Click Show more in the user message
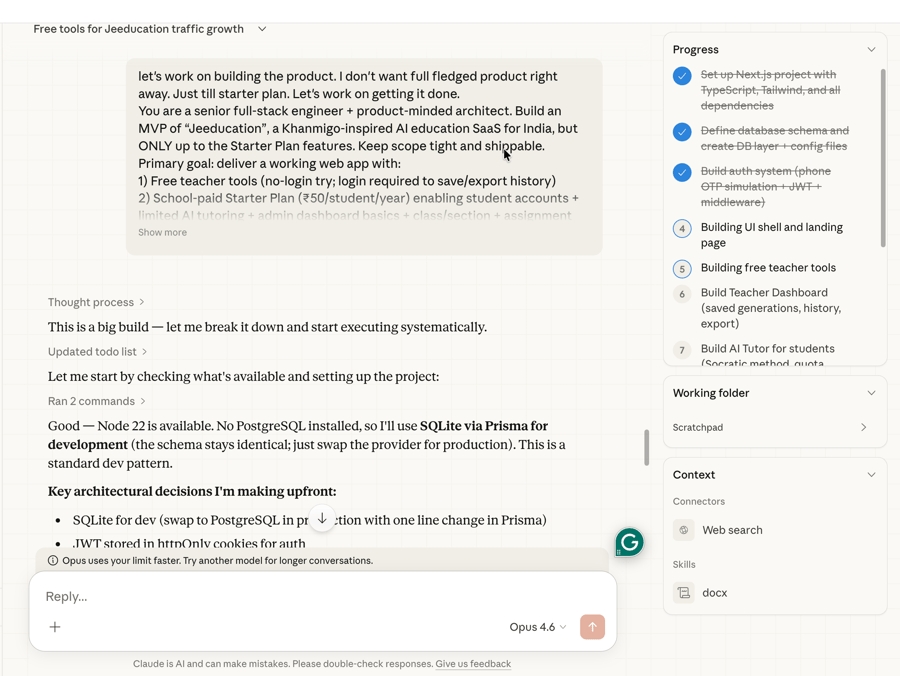The image size is (900, 676). pos(162,232)
